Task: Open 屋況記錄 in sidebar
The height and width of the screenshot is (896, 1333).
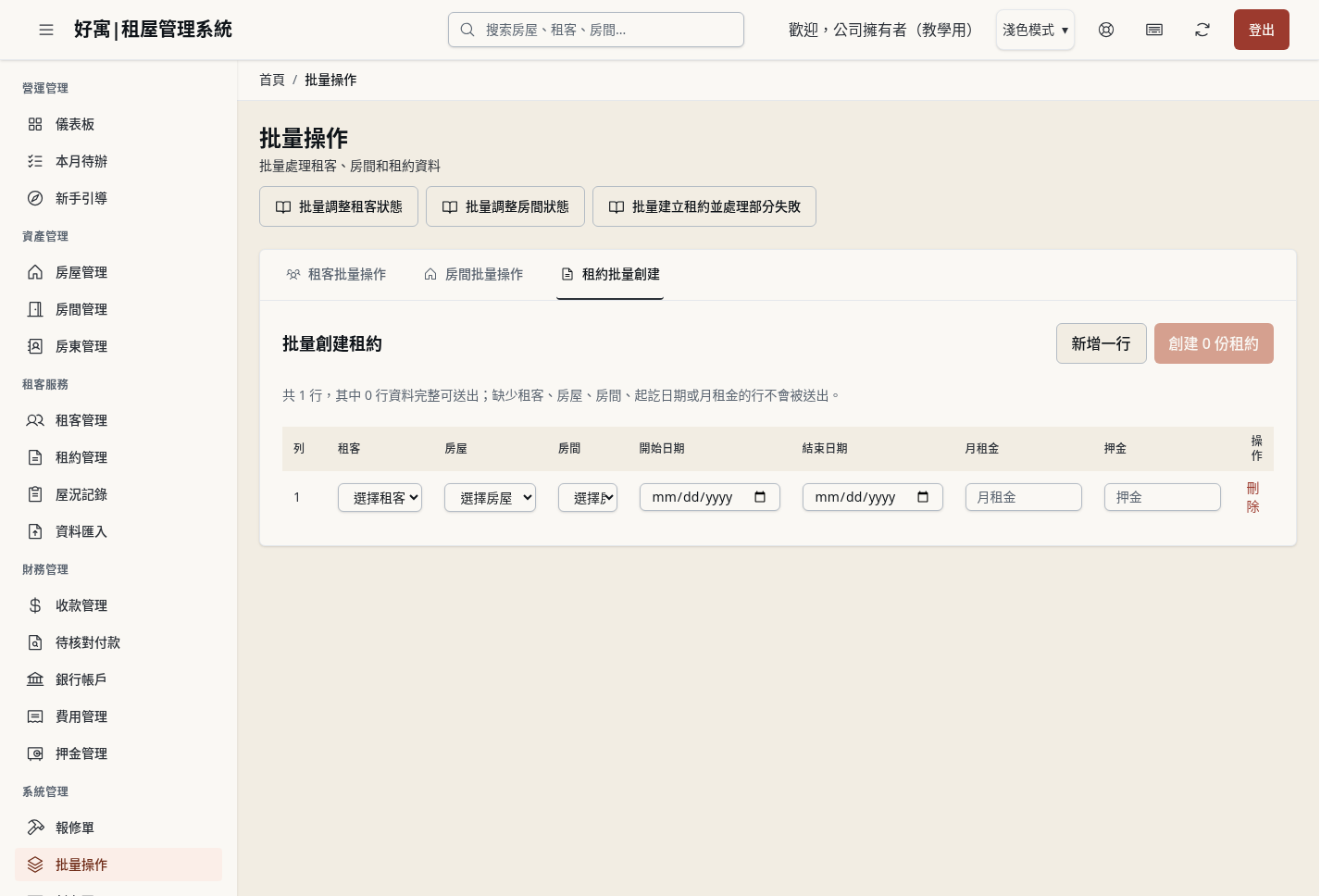Action: 118,494
